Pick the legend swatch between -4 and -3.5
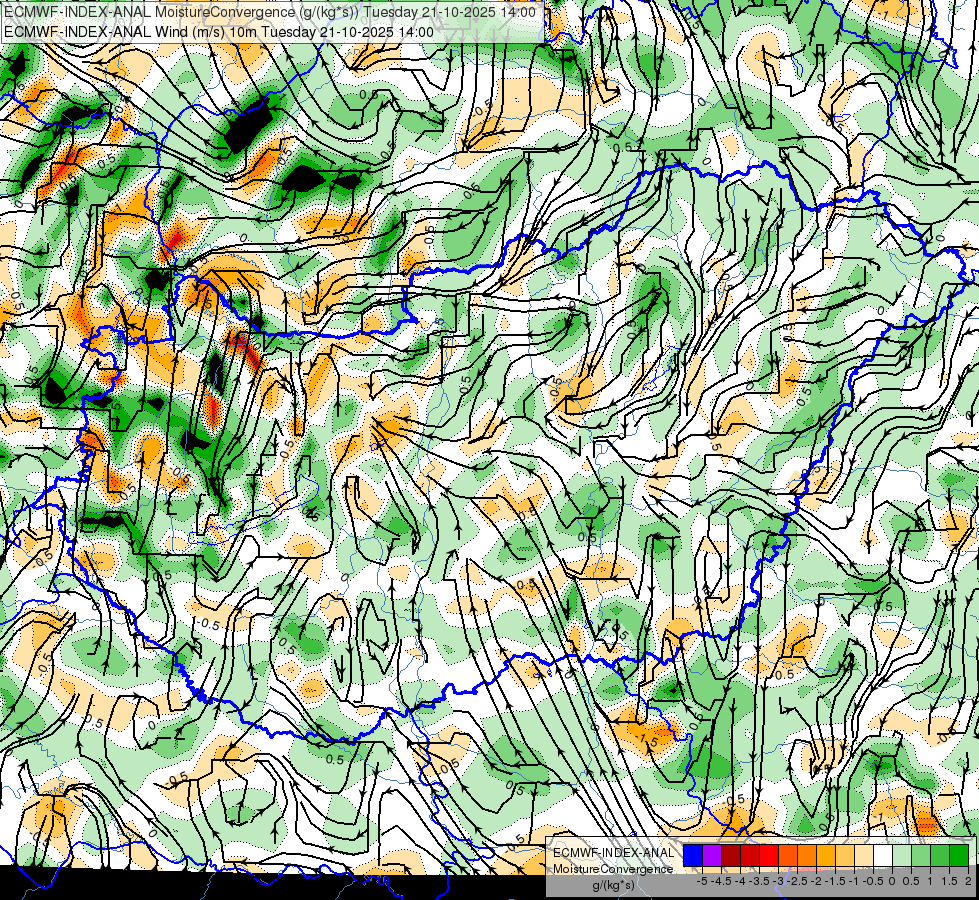 (750, 856)
